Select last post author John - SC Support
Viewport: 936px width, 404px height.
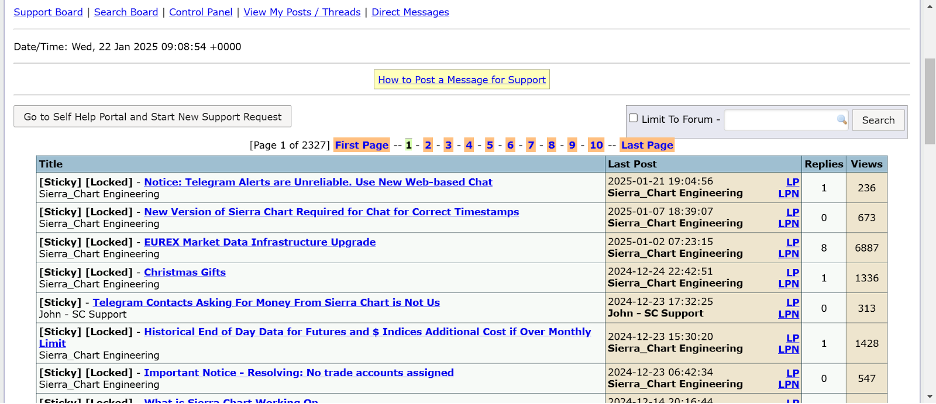655,313
